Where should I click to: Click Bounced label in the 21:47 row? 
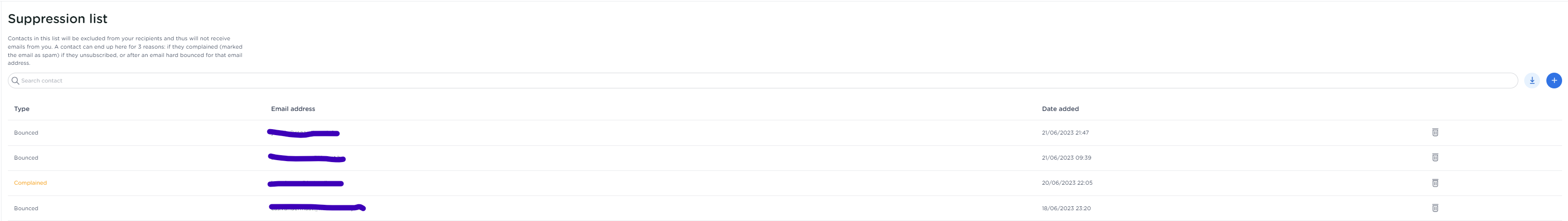click(x=26, y=133)
